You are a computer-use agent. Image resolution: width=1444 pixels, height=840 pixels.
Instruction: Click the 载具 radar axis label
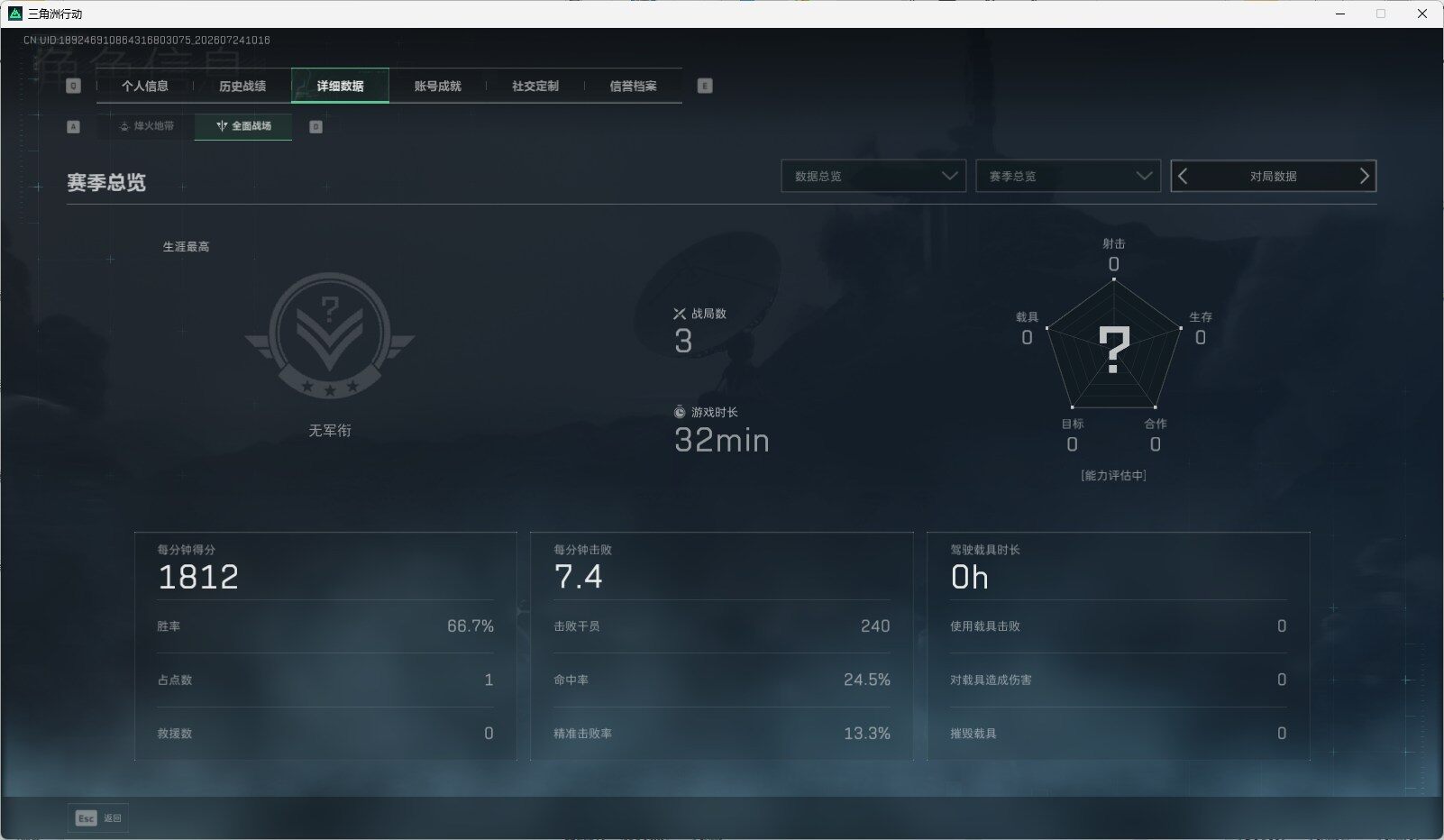[x=1027, y=317]
